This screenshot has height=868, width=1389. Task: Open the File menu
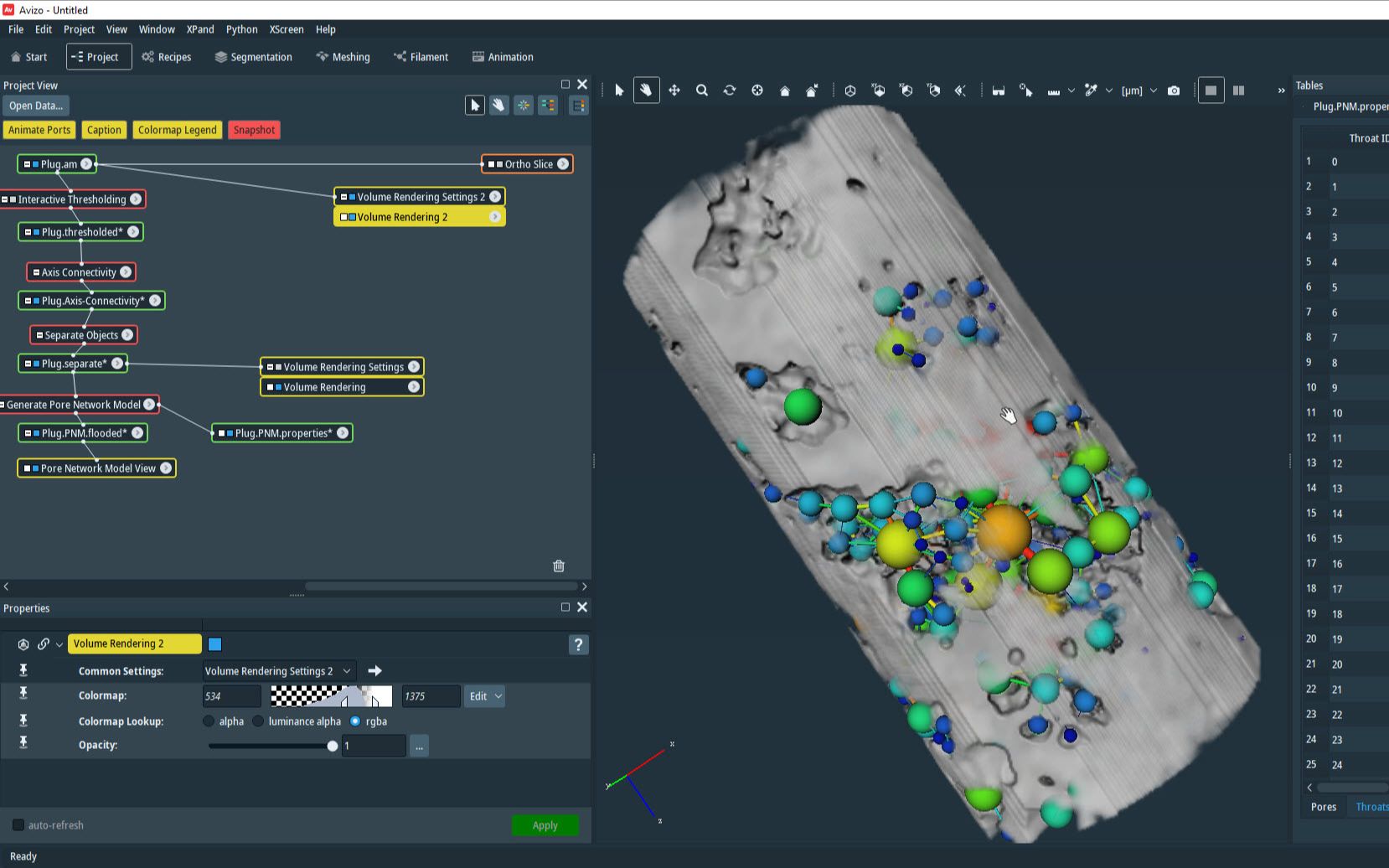click(16, 29)
